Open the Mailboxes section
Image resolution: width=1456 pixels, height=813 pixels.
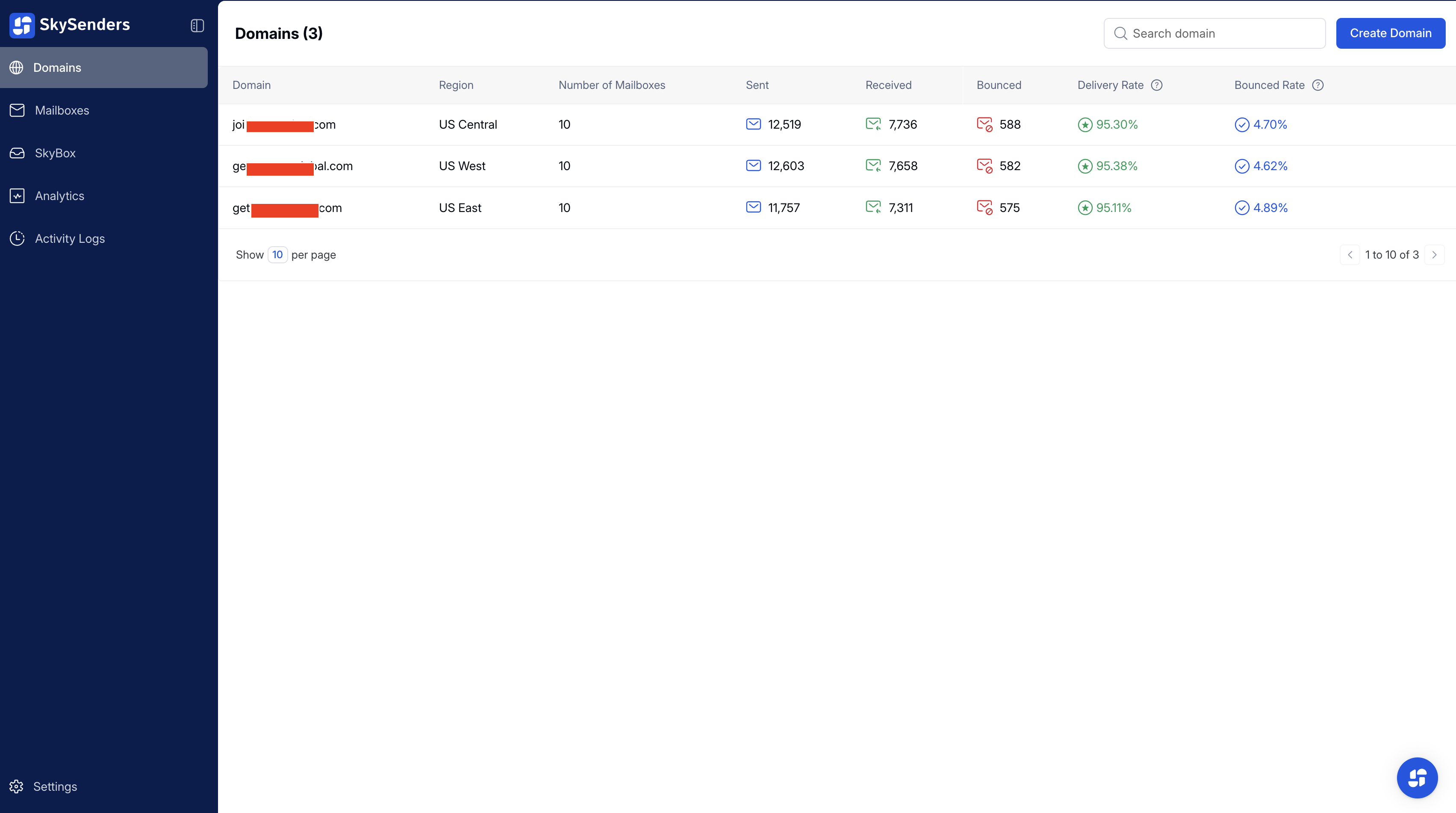62,110
